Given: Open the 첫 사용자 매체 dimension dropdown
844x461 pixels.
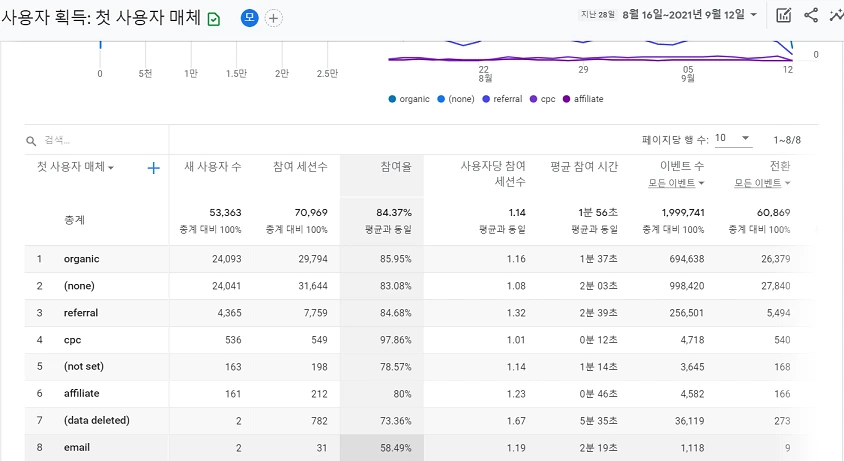Looking at the screenshot, I should pos(75,167).
